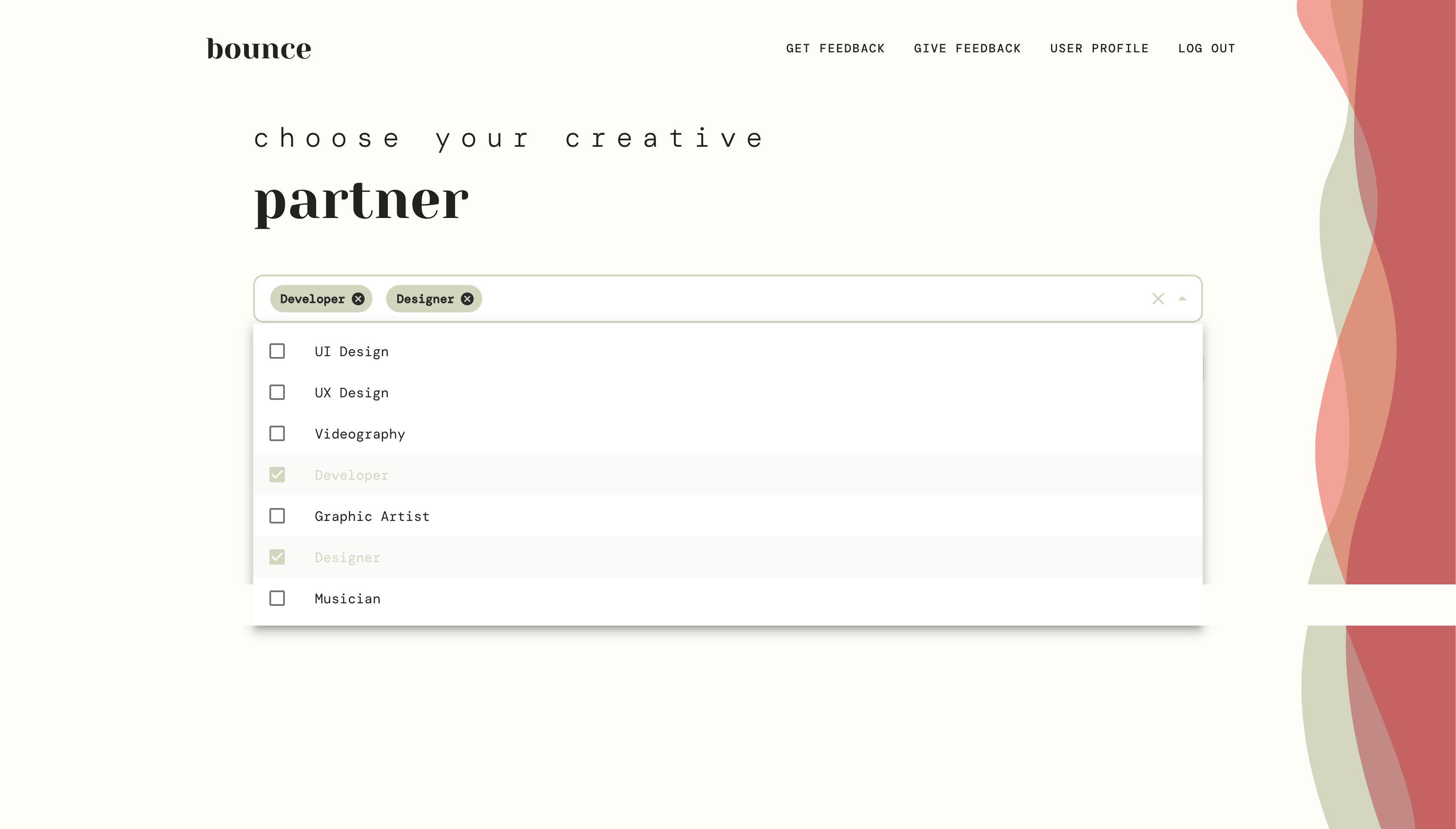The height and width of the screenshot is (829, 1456).
Task: Check the Musician checkbox
Action: [x=277, y=599]
